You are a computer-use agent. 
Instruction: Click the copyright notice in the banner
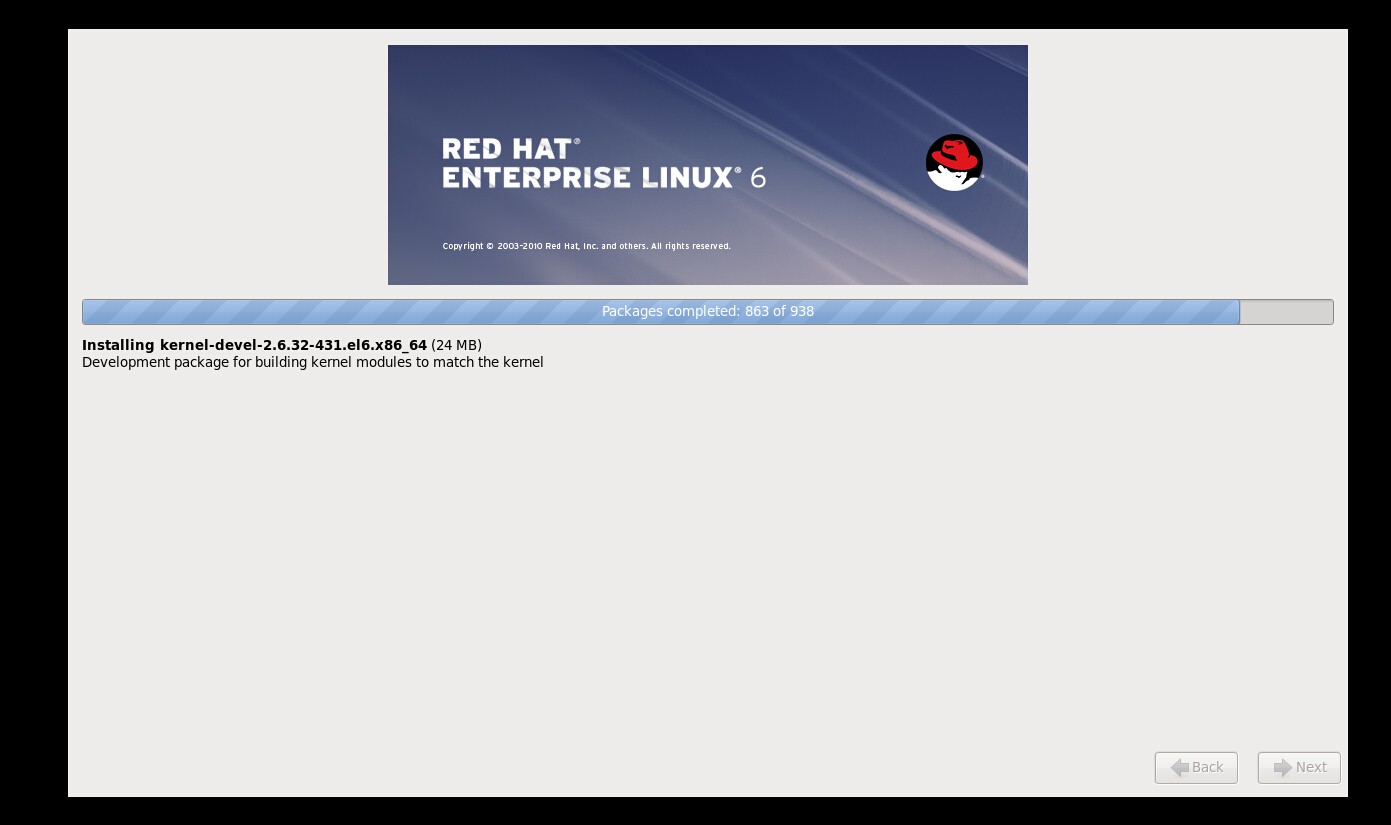coord(586,246)
